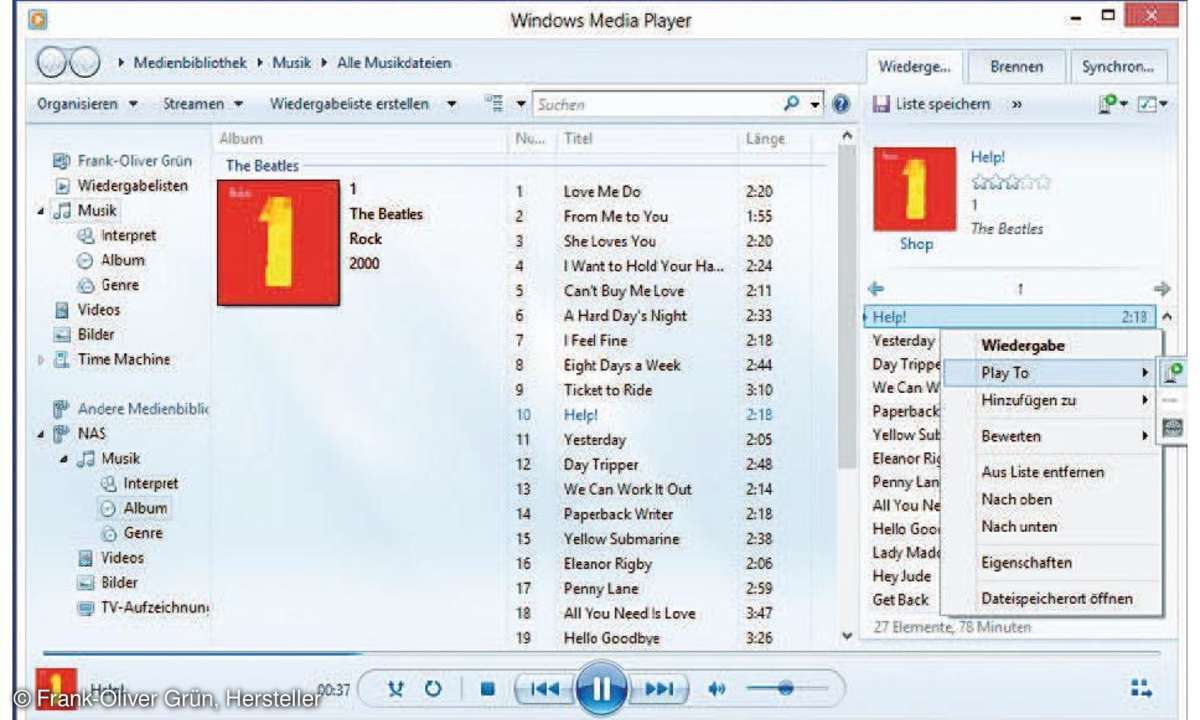The height and width of the screenshot is (720, 1200).
Task: Mute the volume speaker icon
Action: 716,688
